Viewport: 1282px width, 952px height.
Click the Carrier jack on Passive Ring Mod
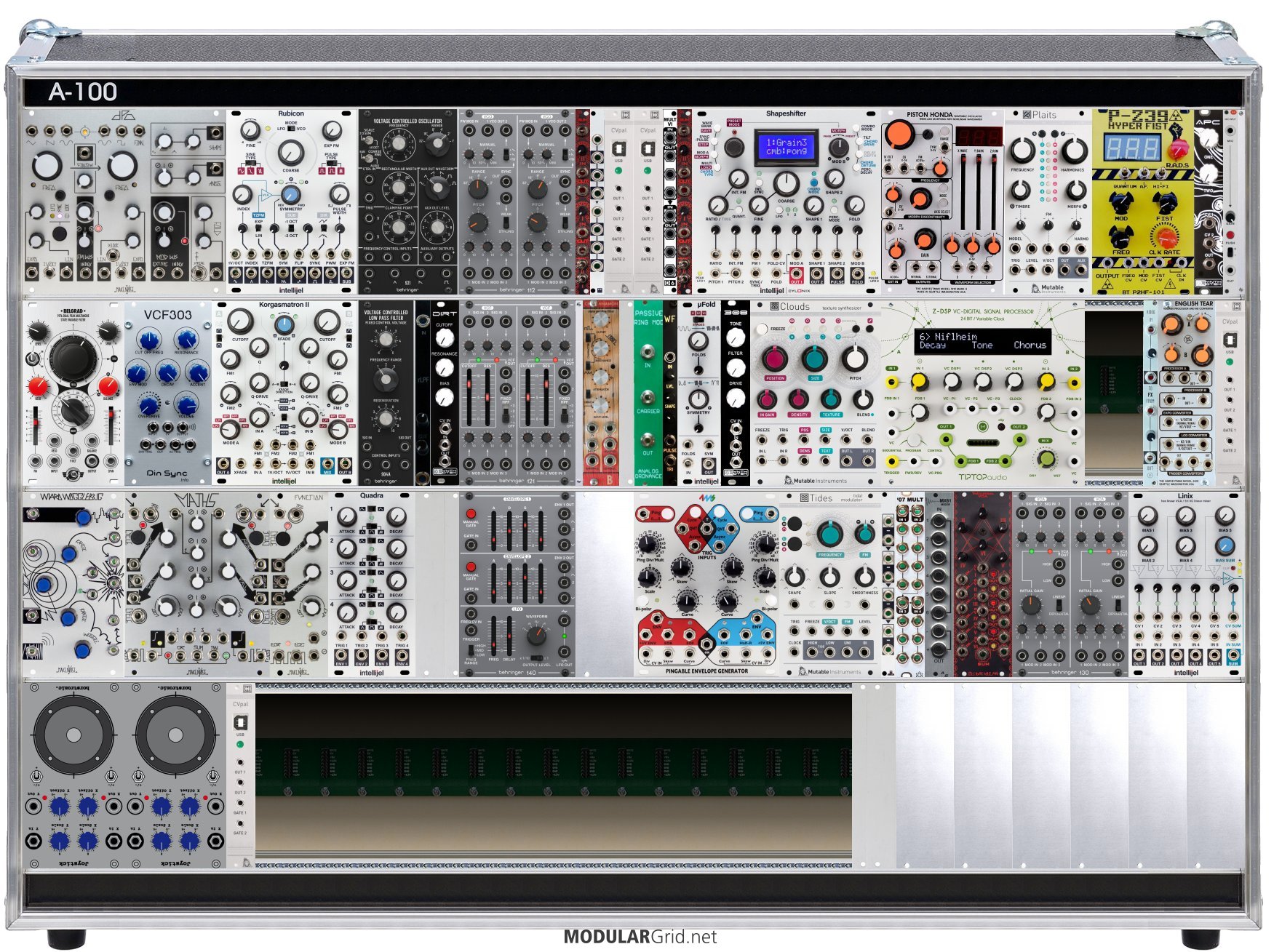(648, 396)
